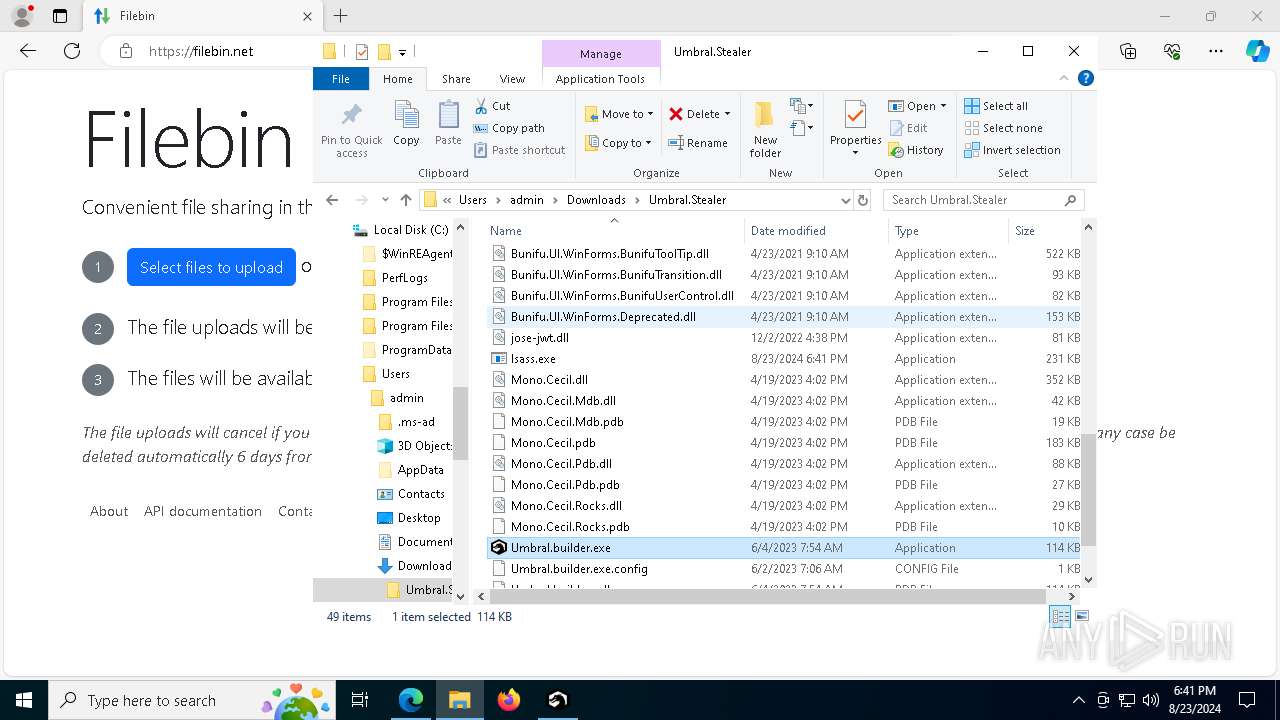
Task: Open Edge Collections icon
Action: (1128, 51)
